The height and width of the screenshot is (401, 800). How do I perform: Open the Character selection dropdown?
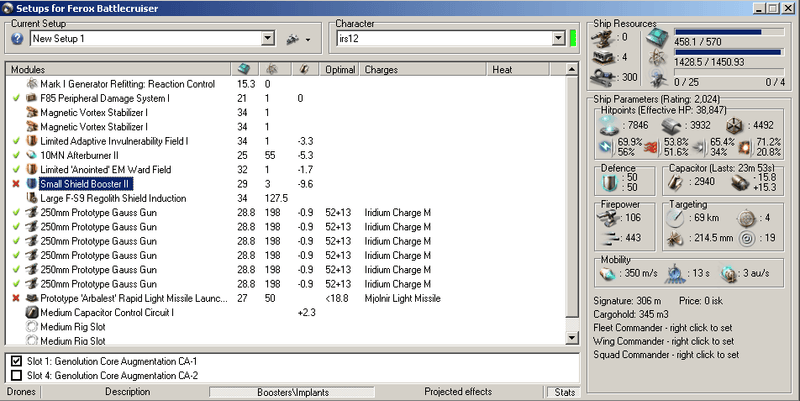558,39
